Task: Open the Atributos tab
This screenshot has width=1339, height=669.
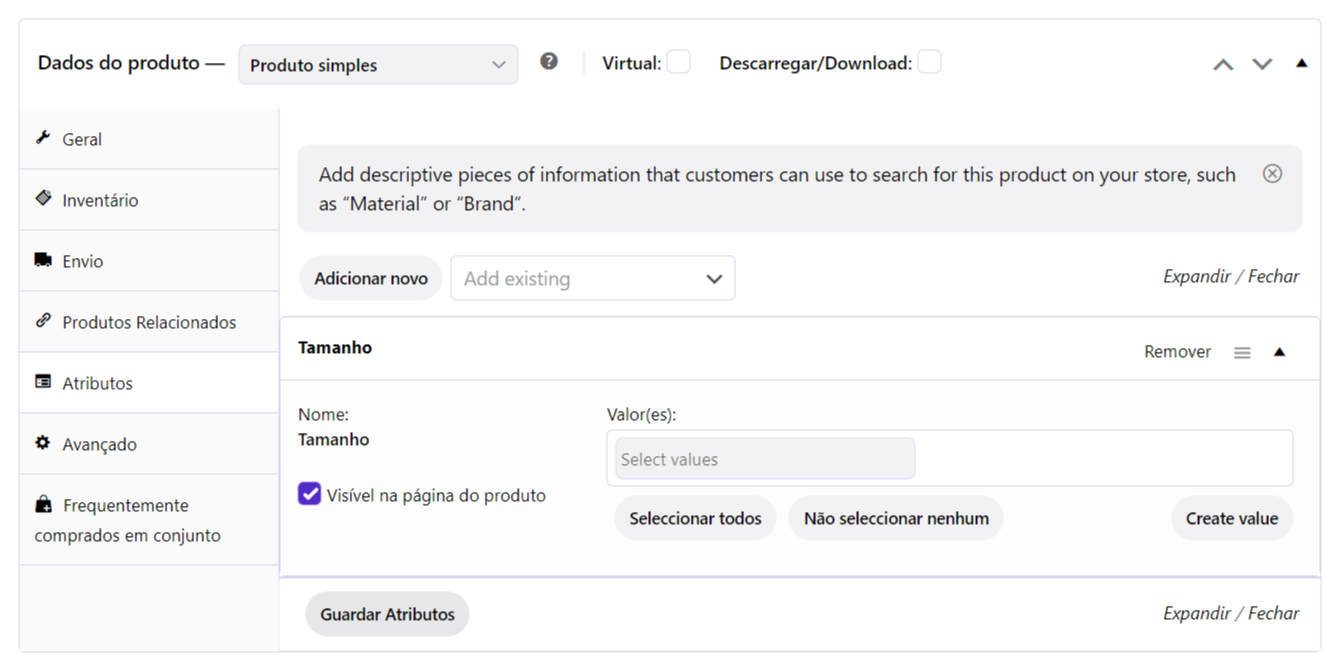Action: coord(149,383)
